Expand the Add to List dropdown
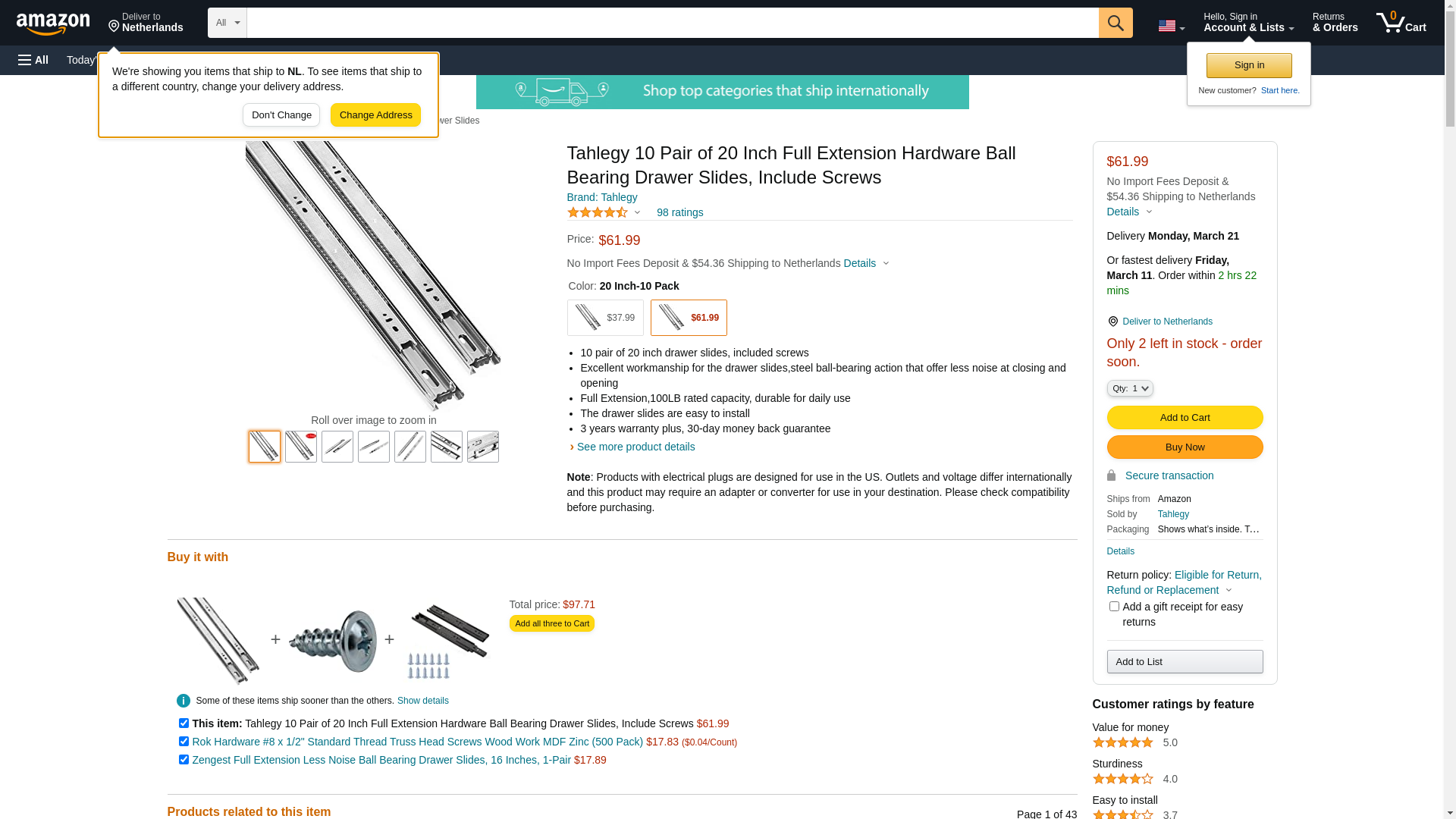 coord(1185,661)
